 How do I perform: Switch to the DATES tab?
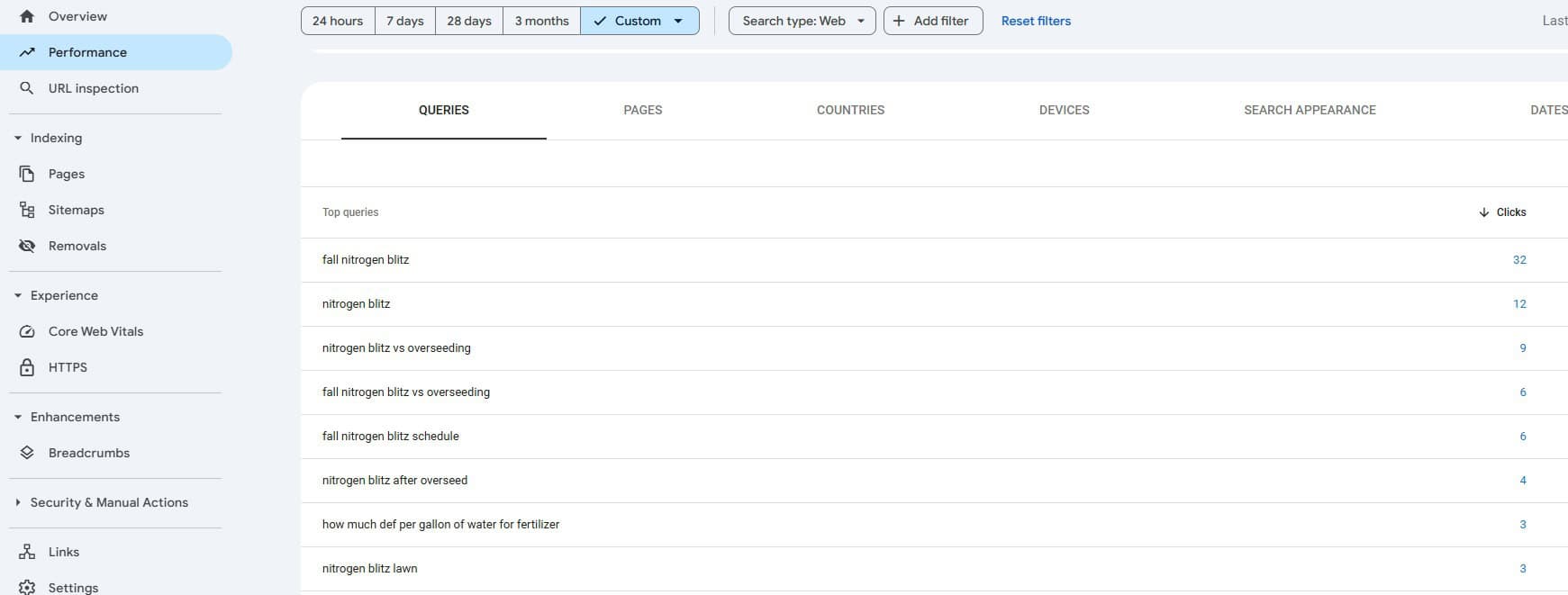click(x=1548, y=110)
